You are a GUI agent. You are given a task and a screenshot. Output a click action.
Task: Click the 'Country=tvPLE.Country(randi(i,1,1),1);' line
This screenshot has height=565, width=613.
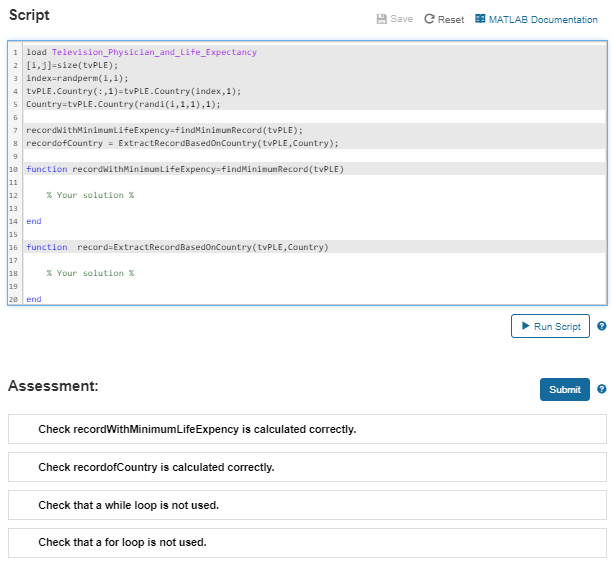click(x=123, y=104)
